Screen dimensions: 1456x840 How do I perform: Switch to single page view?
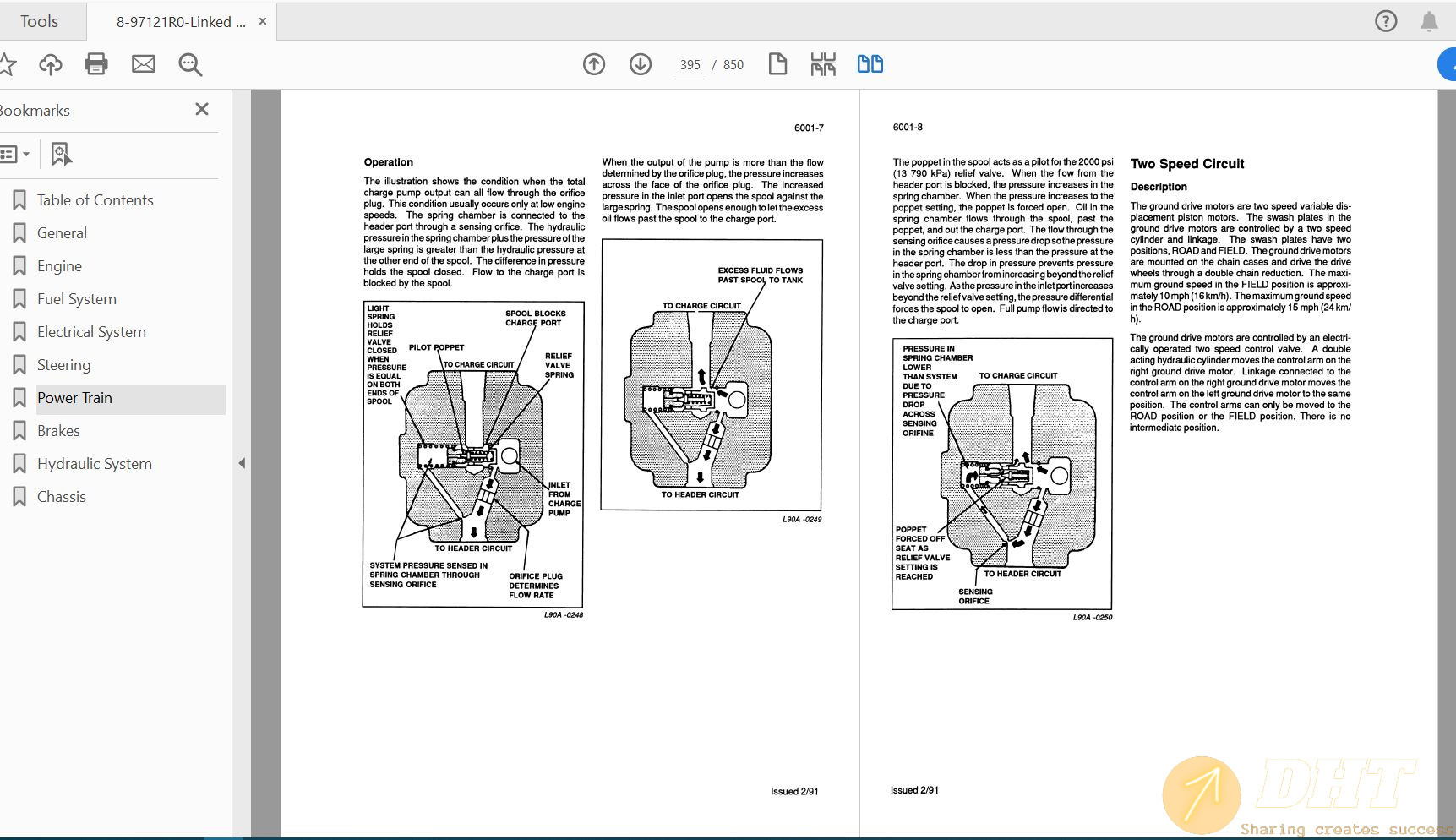point(777,64)
